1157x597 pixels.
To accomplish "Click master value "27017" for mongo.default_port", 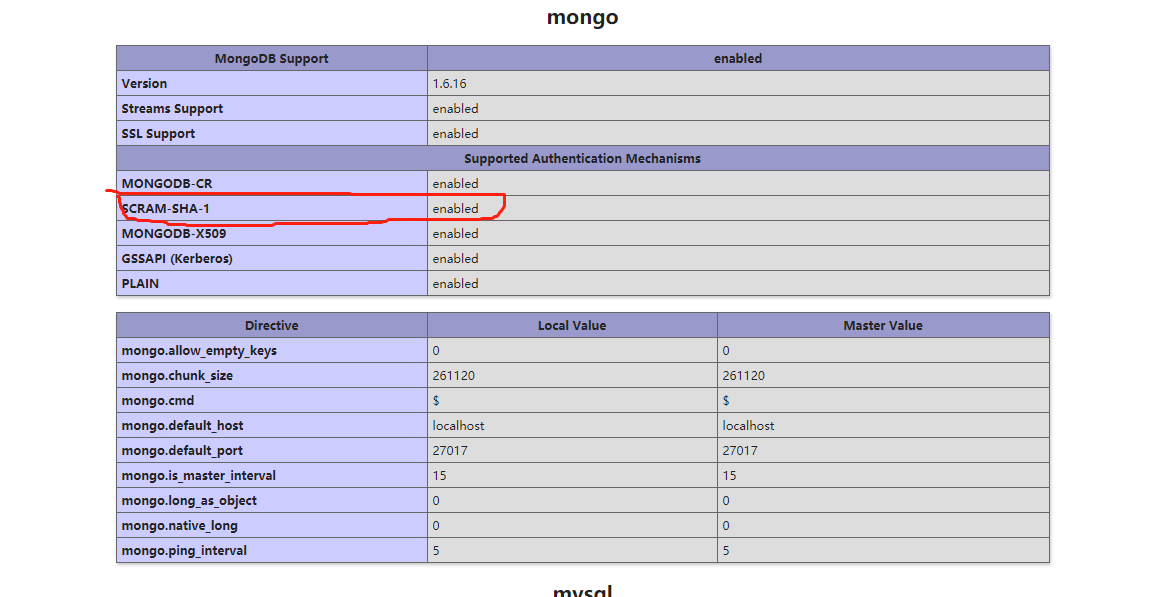I will click(x=740, y=451).
